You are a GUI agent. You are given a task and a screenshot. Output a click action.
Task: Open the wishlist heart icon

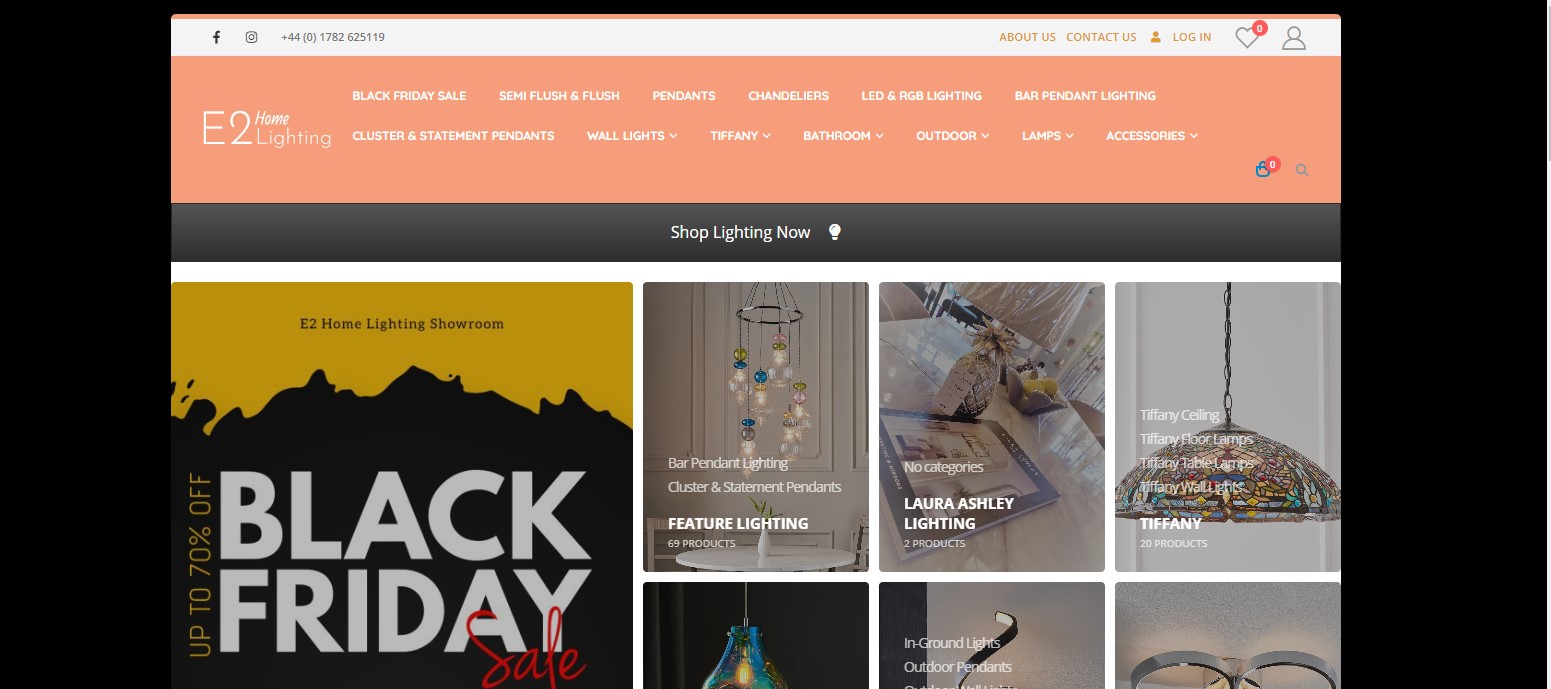(x=1246, y=37)
